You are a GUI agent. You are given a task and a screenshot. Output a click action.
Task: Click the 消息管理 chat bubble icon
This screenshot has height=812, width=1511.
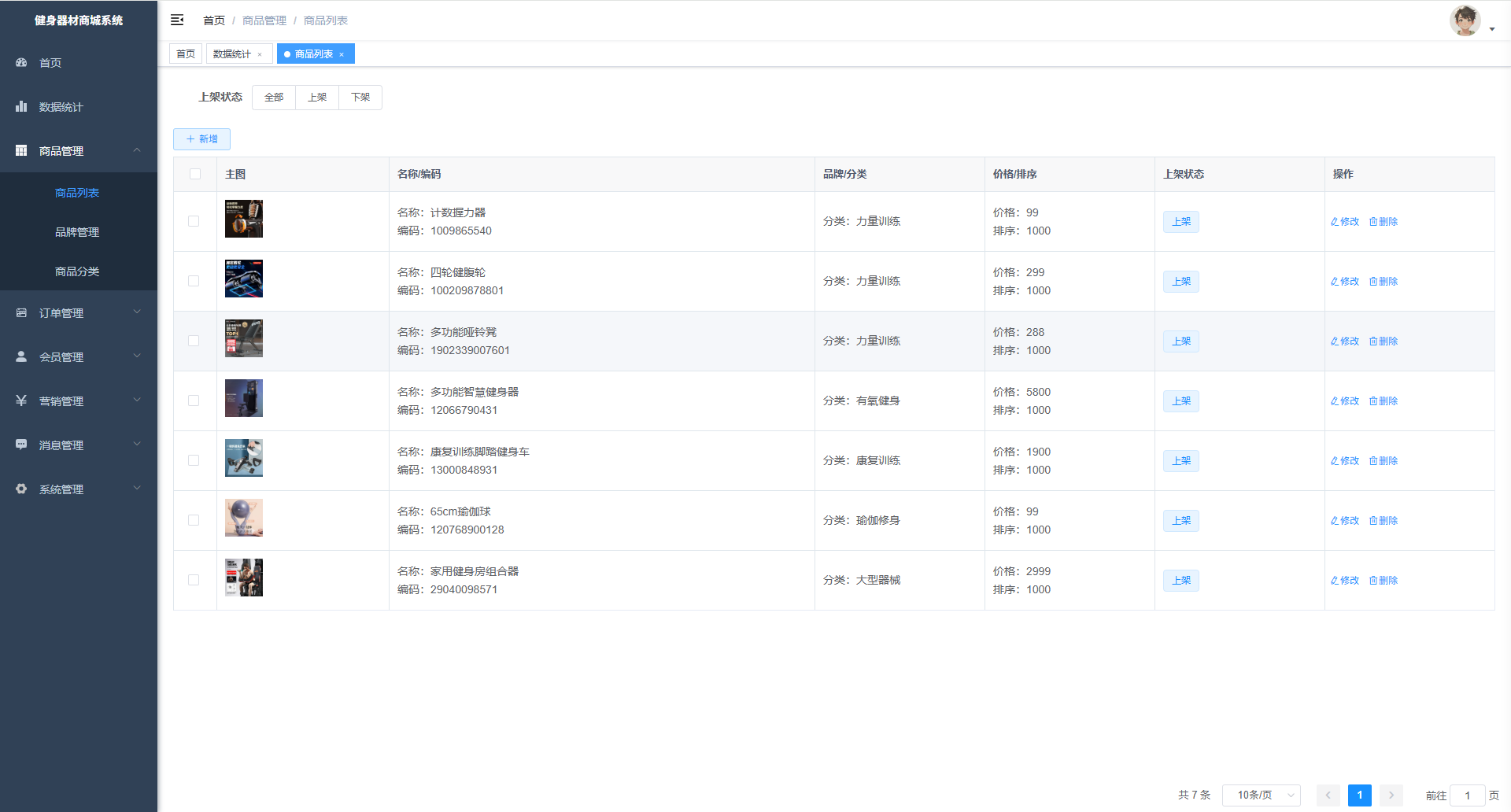(x=21, y=445)
